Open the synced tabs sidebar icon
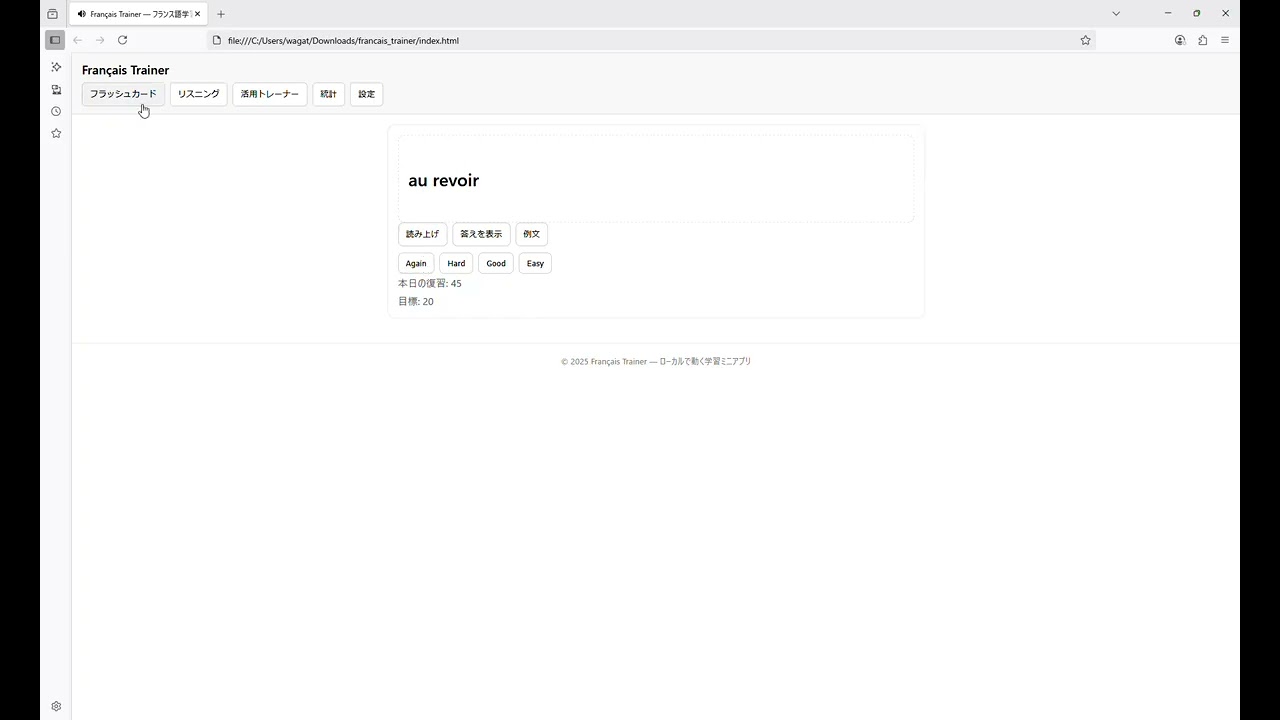Screen dimensions: 1280x720 56,89
